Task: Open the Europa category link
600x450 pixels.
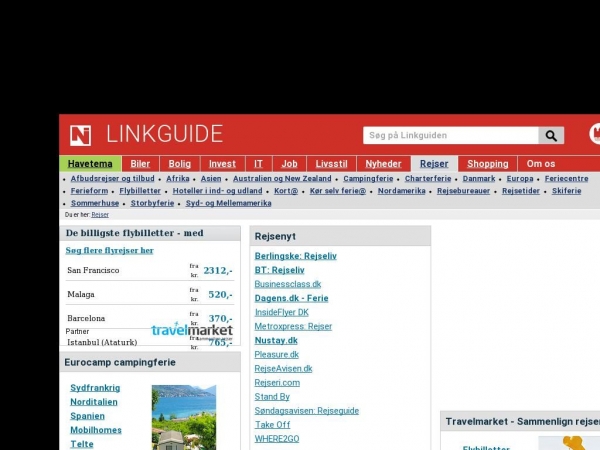Action: coord(520,178)
